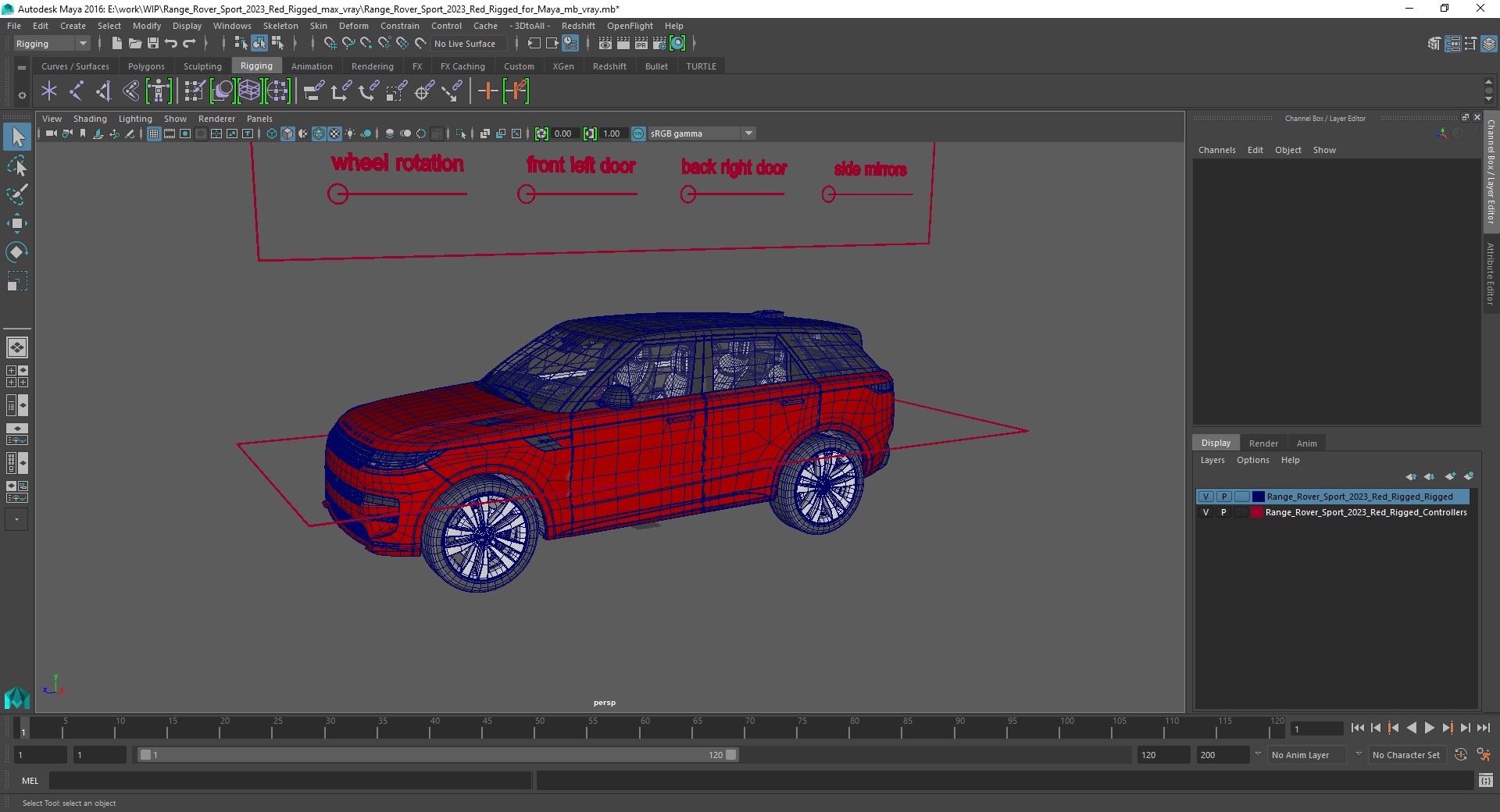Viewport: 1500px width, 812px height.
Task: Click the orange Set Key shelf icon
Action: [488, 91]
